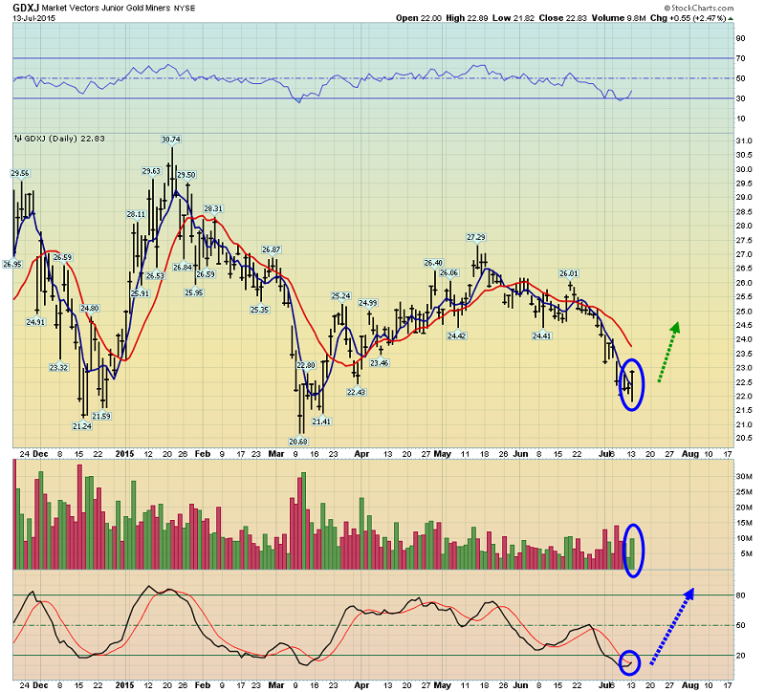Click the 26.01 June high label
Image resolution: width=765 pixels, height=692 pixels.
pos(569,273)
